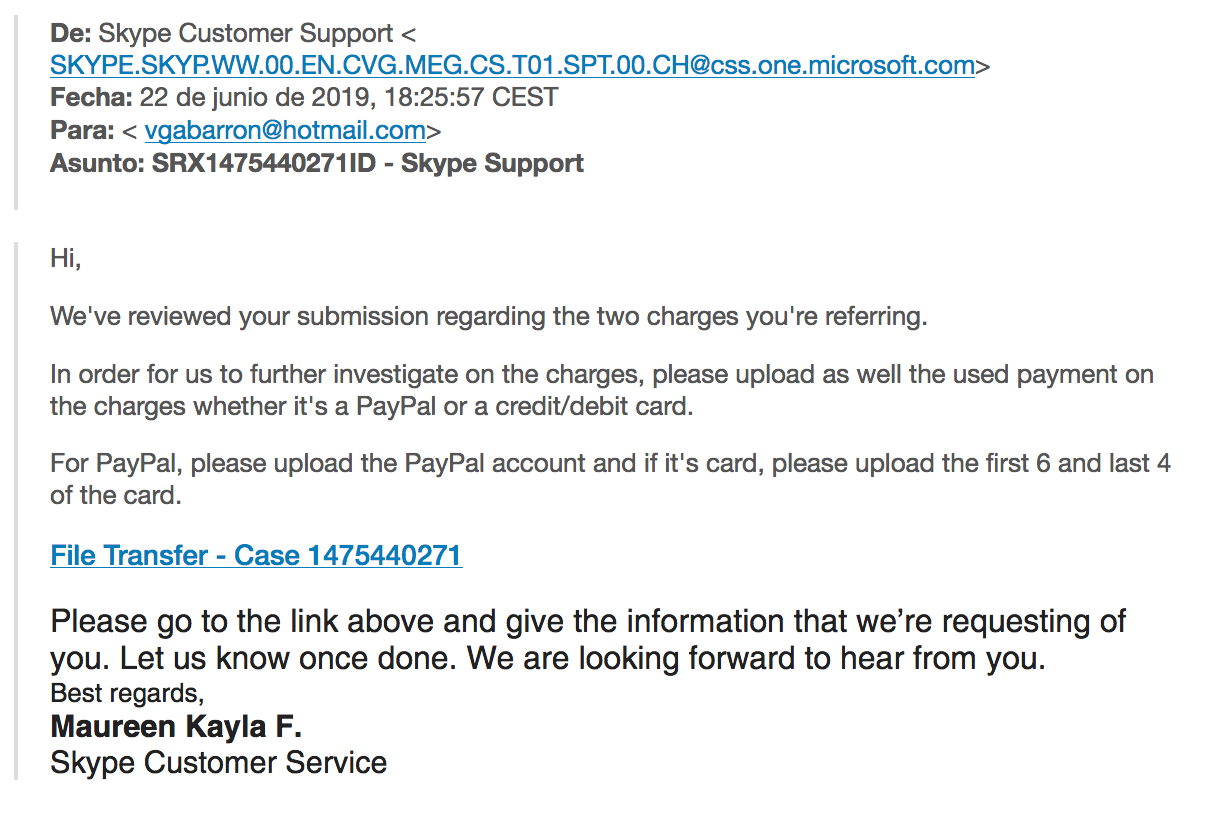Select the subject line SRX1475440271ID - Skype Support
The height and width of the screenshot is (820, 1206).
pyautogui.click(x=368, y=163)
